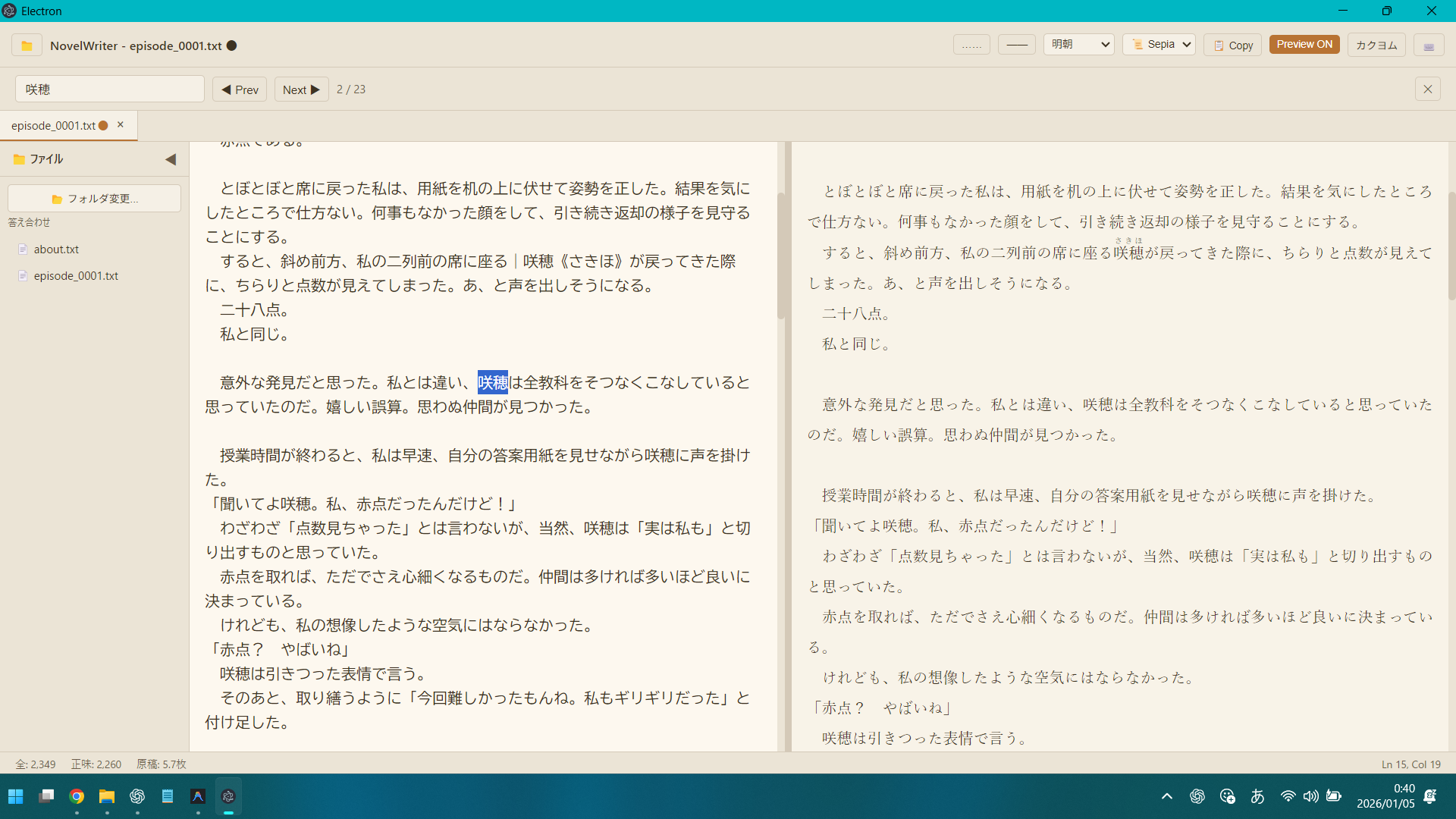This screenshot has height=819, width=1456.
Task: Click the keyboard icon button at far right
Action: click(x=1429, y=45)
